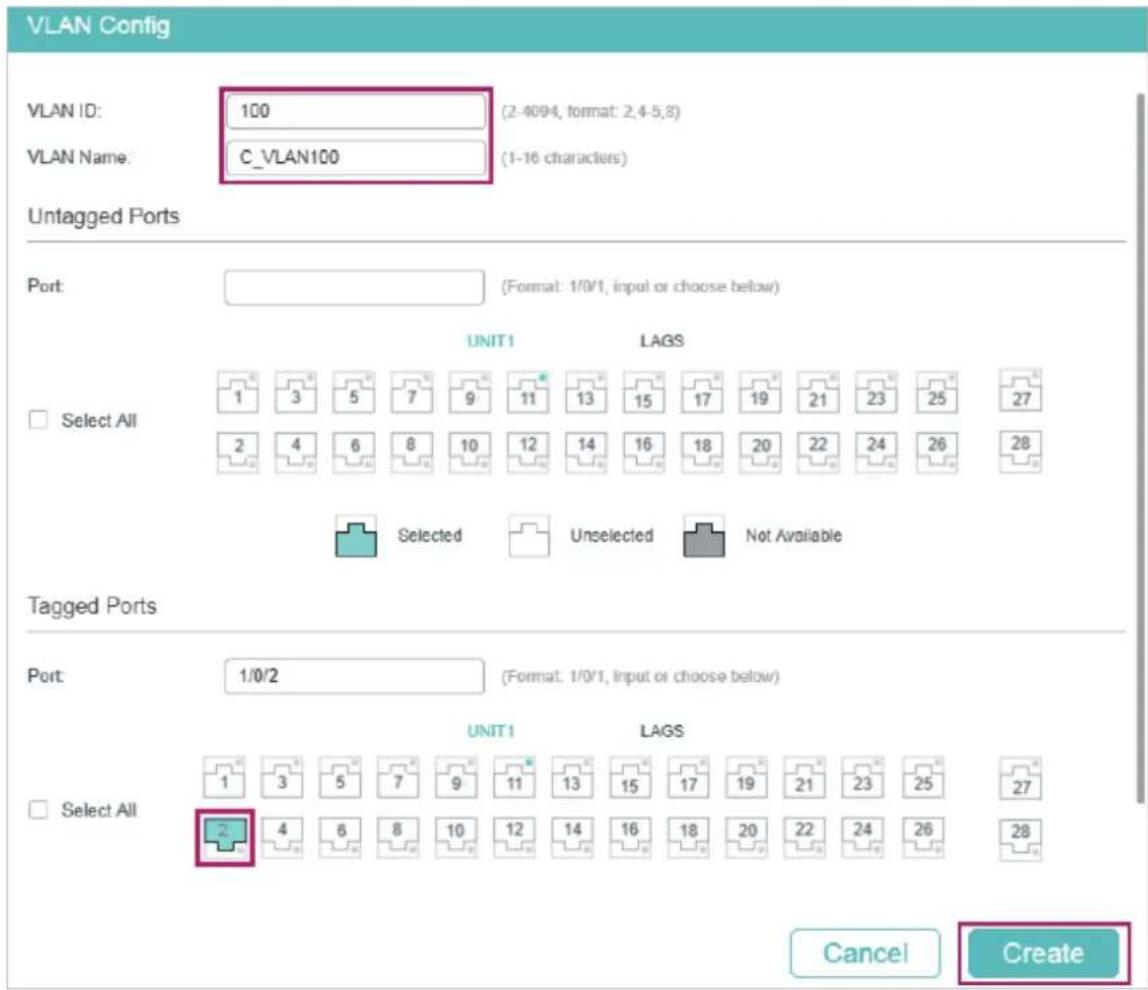Switch to UNIT1 tab in Tagged Ports
Screen dimensions: 1148x990
pos(491,731)
